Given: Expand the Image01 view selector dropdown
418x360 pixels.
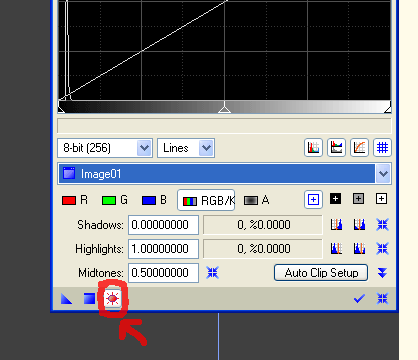Looking at the screenshot, I should [x=383, y=174].
